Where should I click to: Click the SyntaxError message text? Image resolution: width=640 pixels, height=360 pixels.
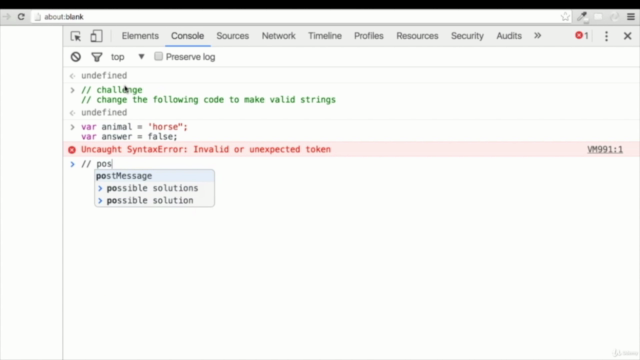coord(206,149)
